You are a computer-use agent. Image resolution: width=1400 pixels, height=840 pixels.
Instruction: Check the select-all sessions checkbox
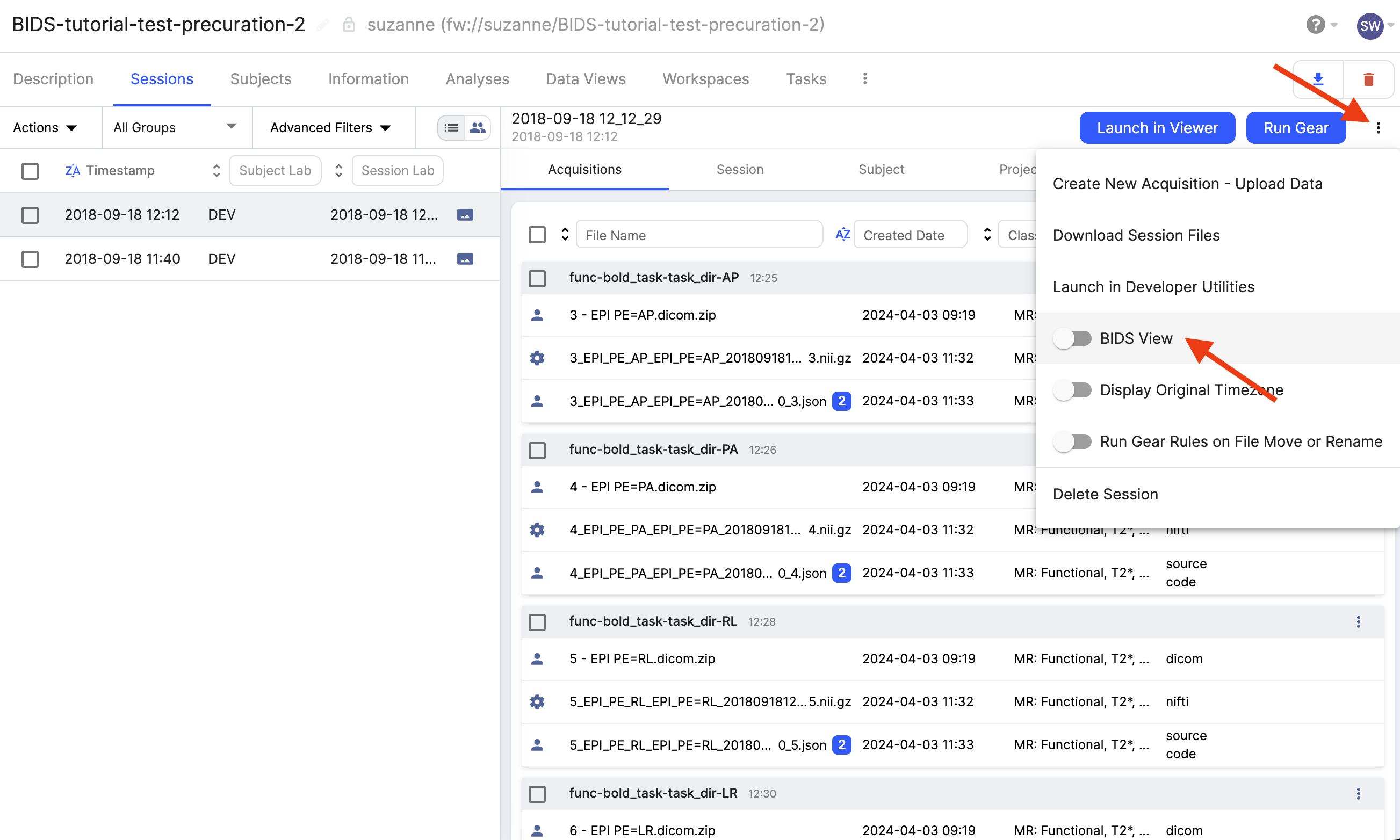(30, 171)
